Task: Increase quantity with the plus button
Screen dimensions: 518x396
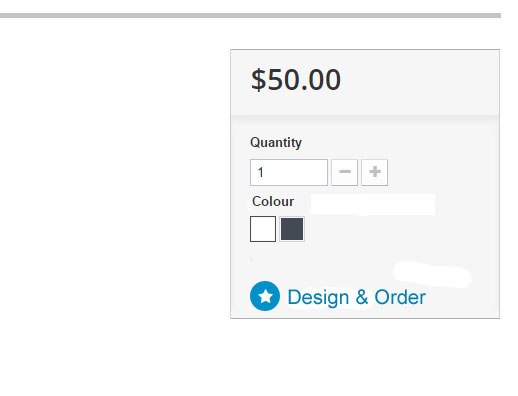Action: (x=374, y=172)
